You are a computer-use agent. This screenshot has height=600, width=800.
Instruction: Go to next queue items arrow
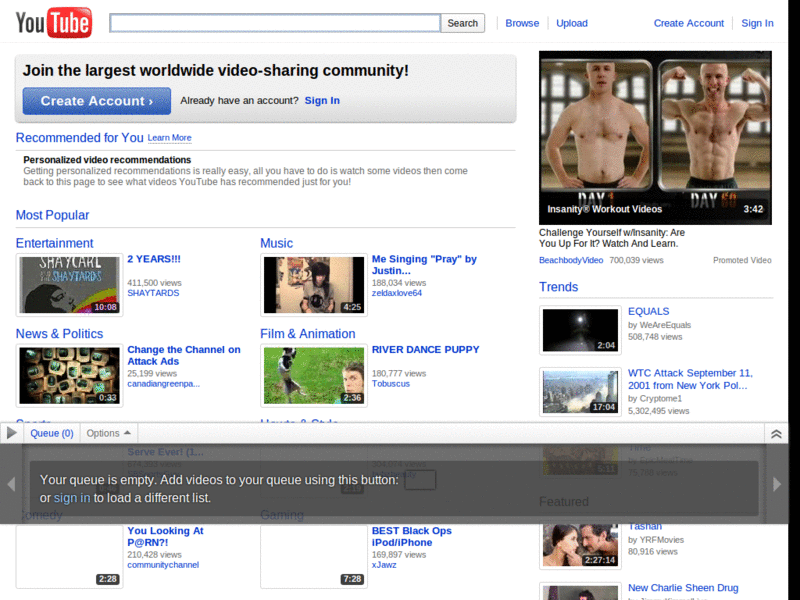tap(777, 484)
